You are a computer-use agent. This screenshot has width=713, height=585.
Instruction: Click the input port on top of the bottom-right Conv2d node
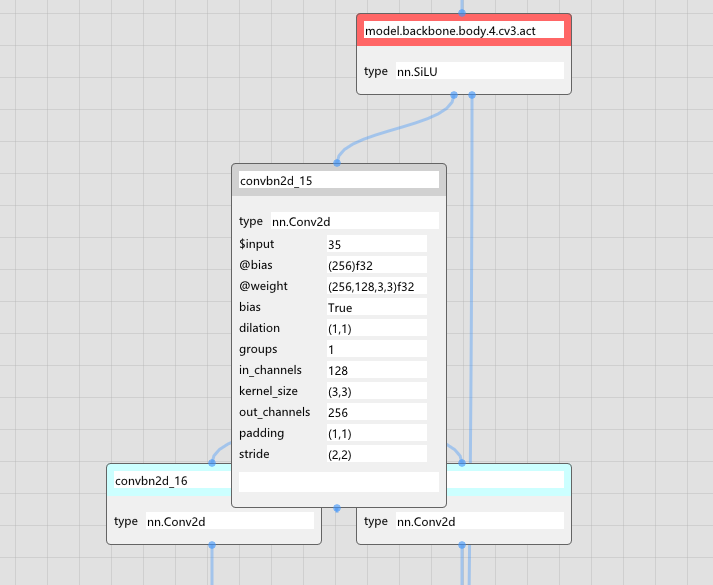coord(462,463)
